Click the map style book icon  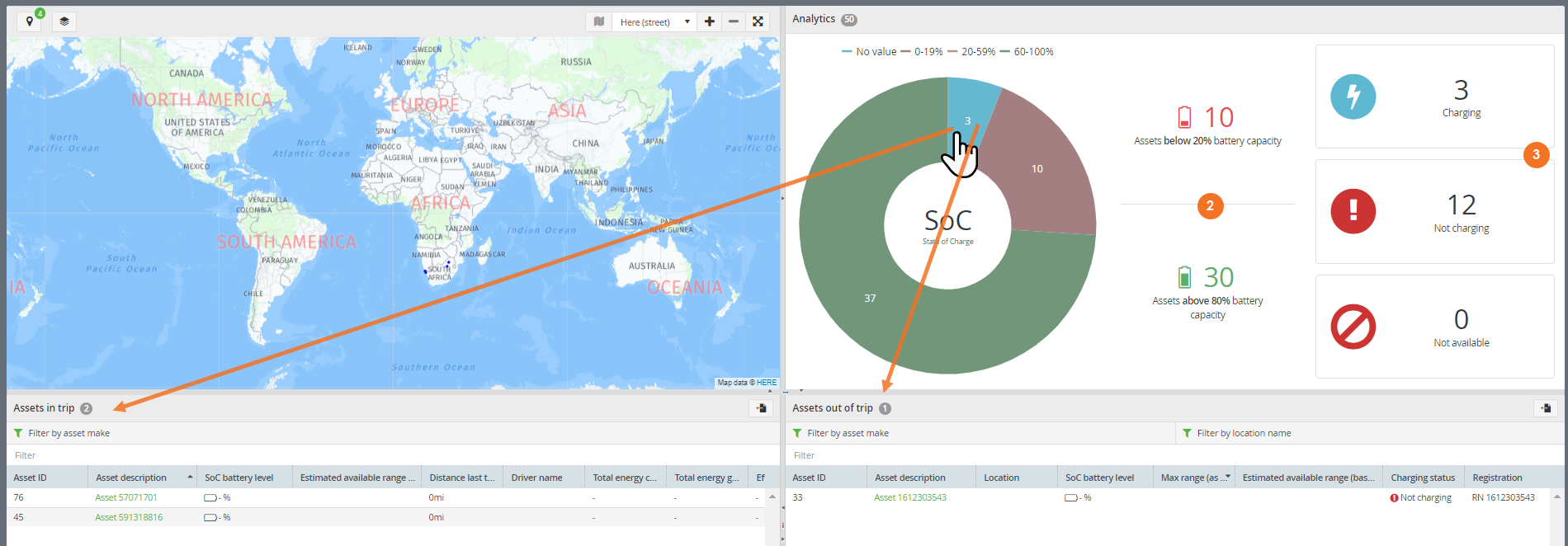coord(599,21)
